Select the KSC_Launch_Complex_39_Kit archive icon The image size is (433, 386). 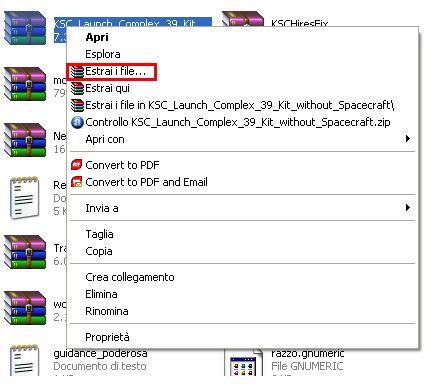tap(25, 28)
